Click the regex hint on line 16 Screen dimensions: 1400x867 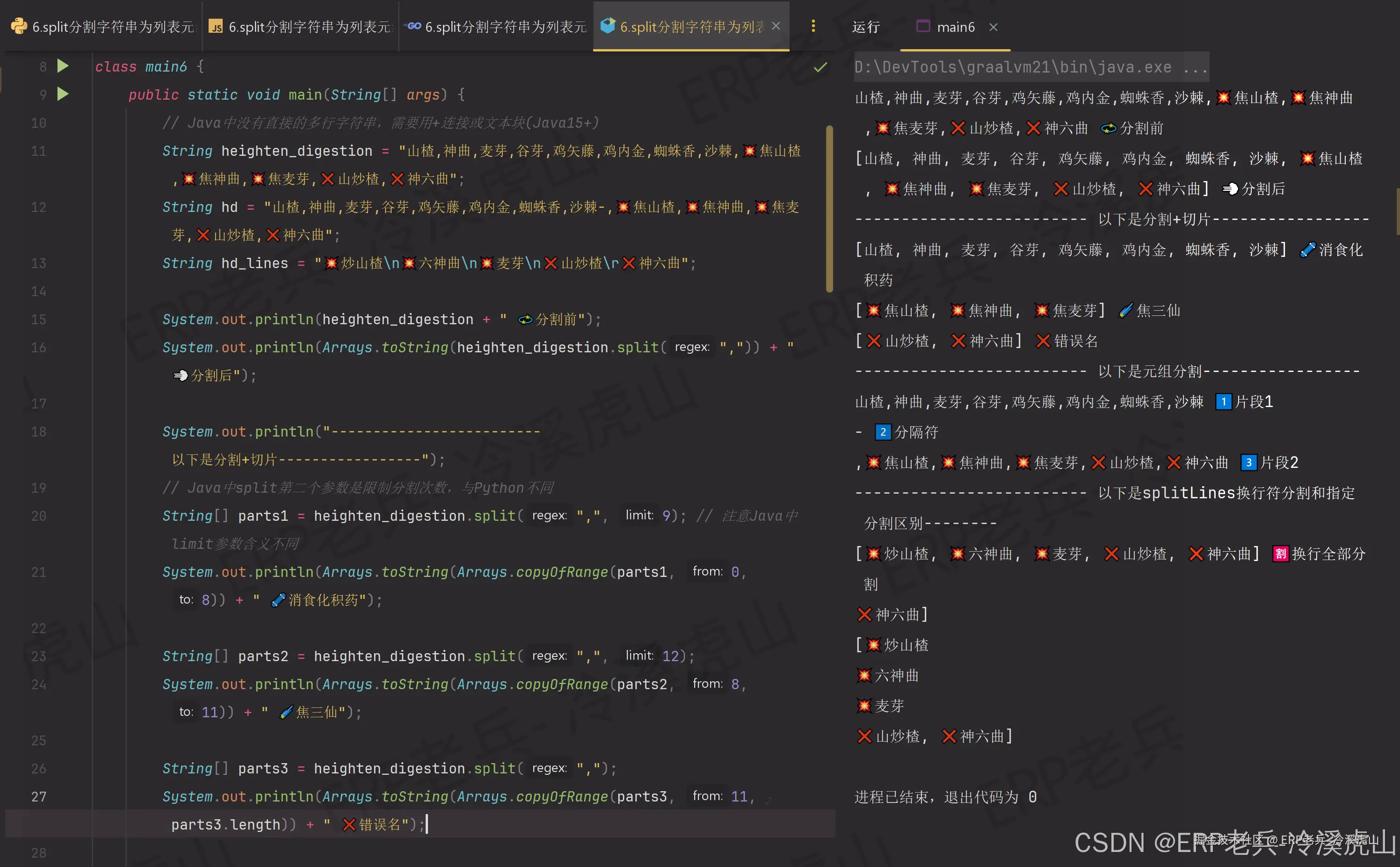pyautogui.click(x=692, y=347)
